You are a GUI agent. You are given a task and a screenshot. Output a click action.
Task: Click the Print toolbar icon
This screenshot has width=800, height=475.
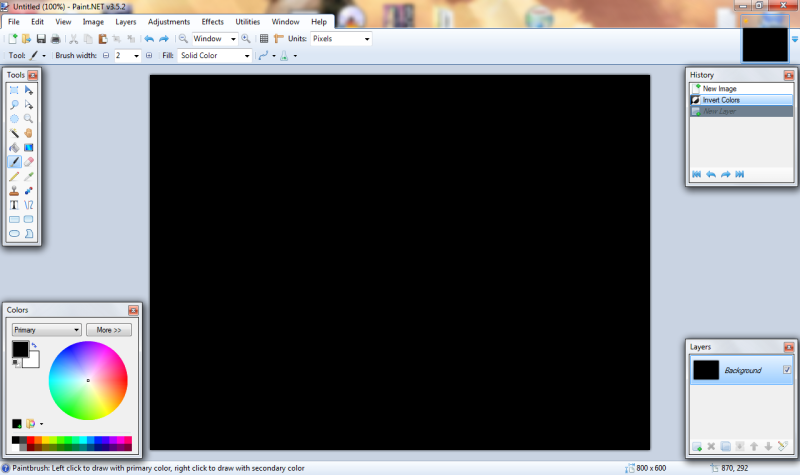pos(56,39)
